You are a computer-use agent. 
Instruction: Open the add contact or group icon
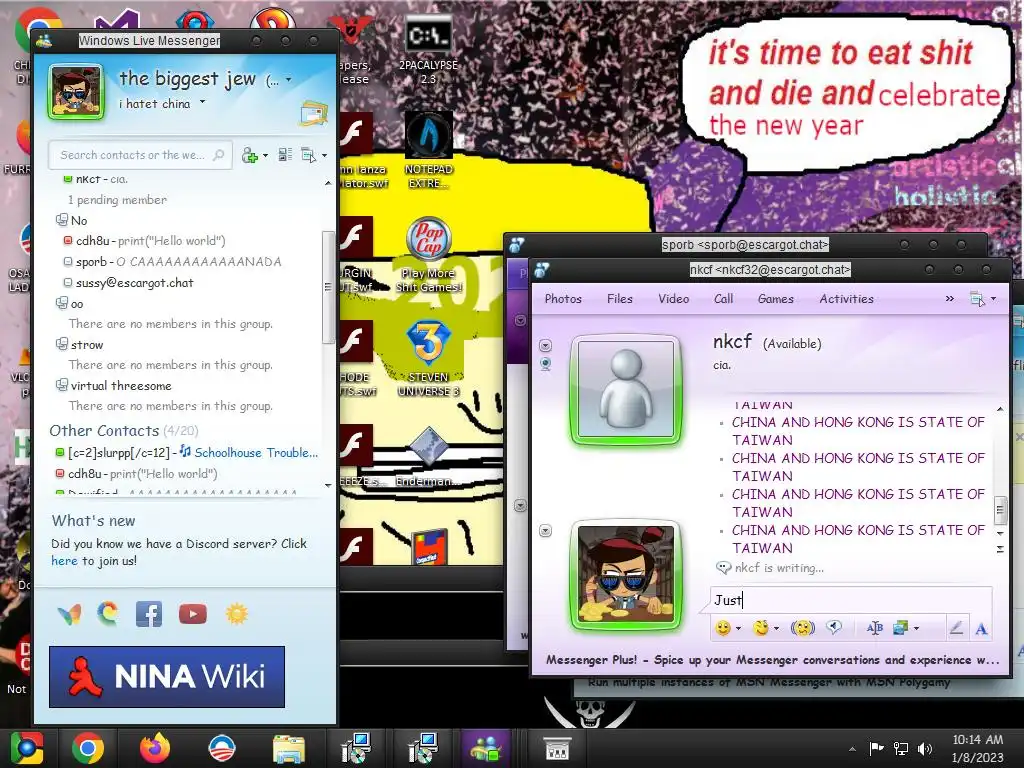[250, 155]
